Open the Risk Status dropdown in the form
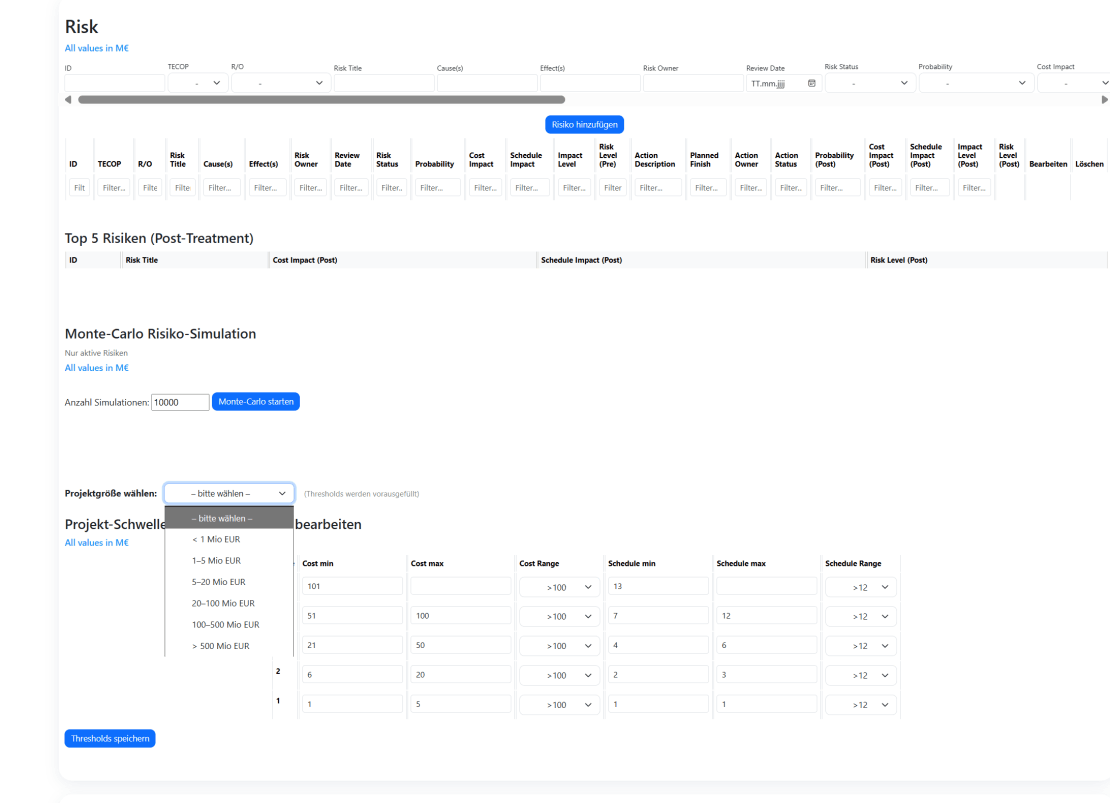This screenshot has height=803, width=1110. tap(870, 83)
